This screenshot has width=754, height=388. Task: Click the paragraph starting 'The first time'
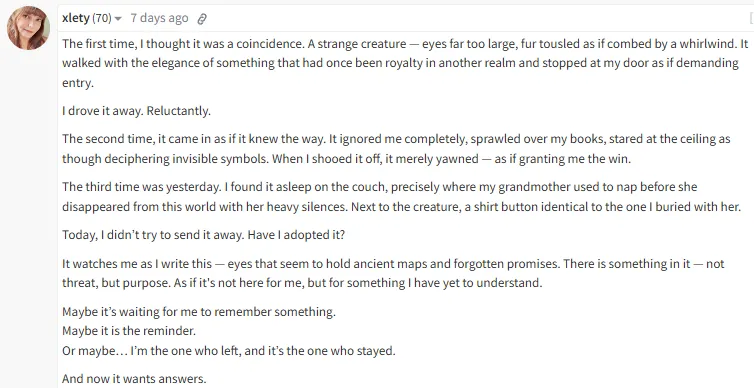(405, 63)
